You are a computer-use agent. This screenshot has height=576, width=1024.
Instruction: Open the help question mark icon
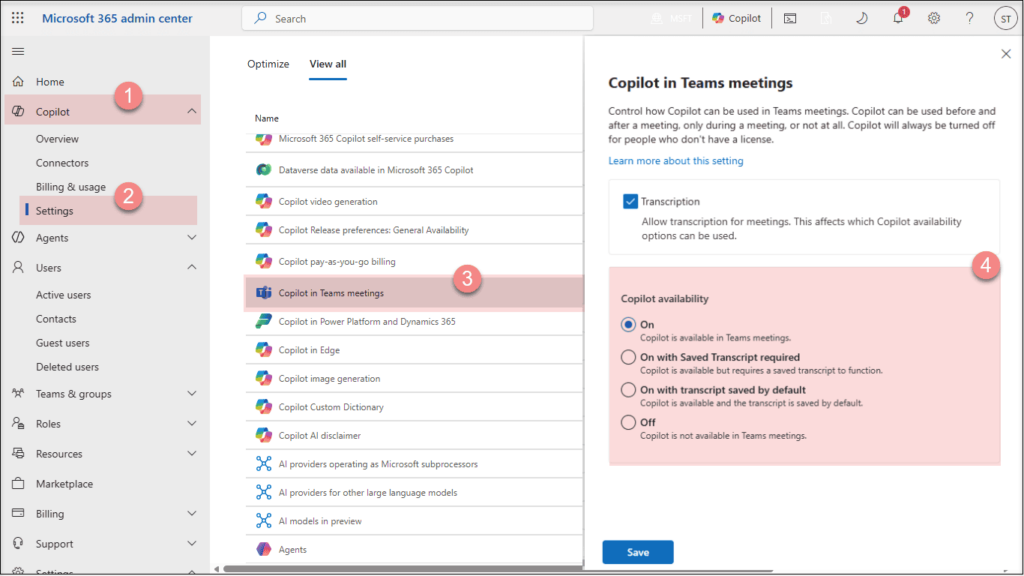coord(970,18)
